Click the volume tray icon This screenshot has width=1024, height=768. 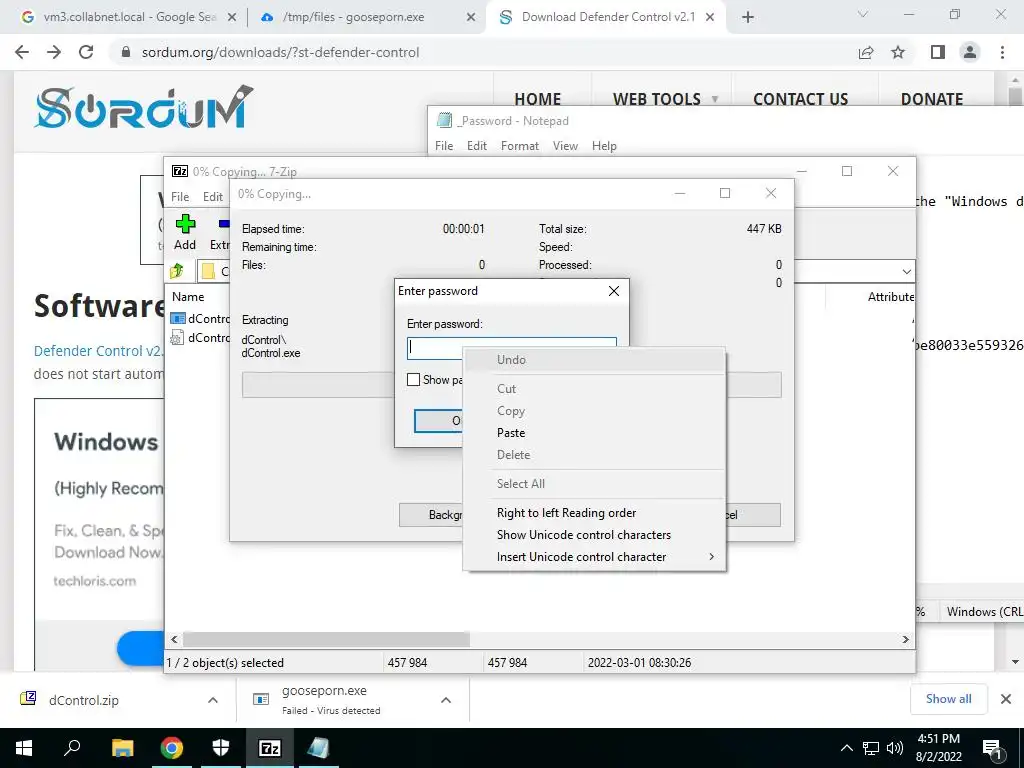coord(895,748)
